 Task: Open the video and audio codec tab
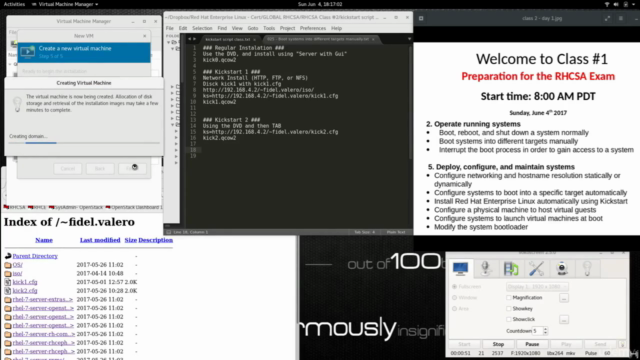[511, 269]
